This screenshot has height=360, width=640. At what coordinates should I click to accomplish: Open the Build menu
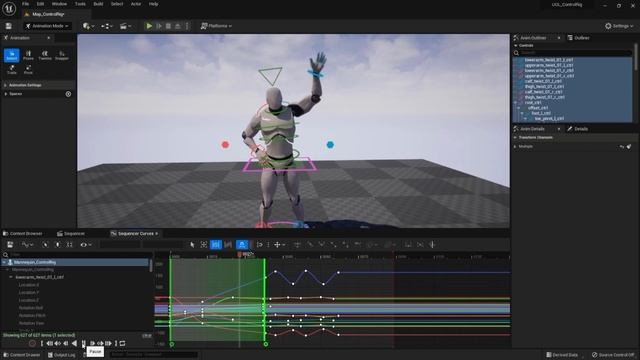coord(98,4)
